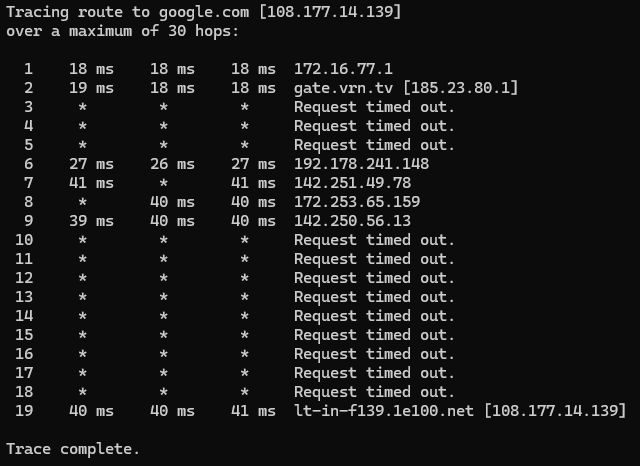The image size is (640, 466).
Task: Click "Request timed out." on hop 3
Action: [x=374, y=107]
